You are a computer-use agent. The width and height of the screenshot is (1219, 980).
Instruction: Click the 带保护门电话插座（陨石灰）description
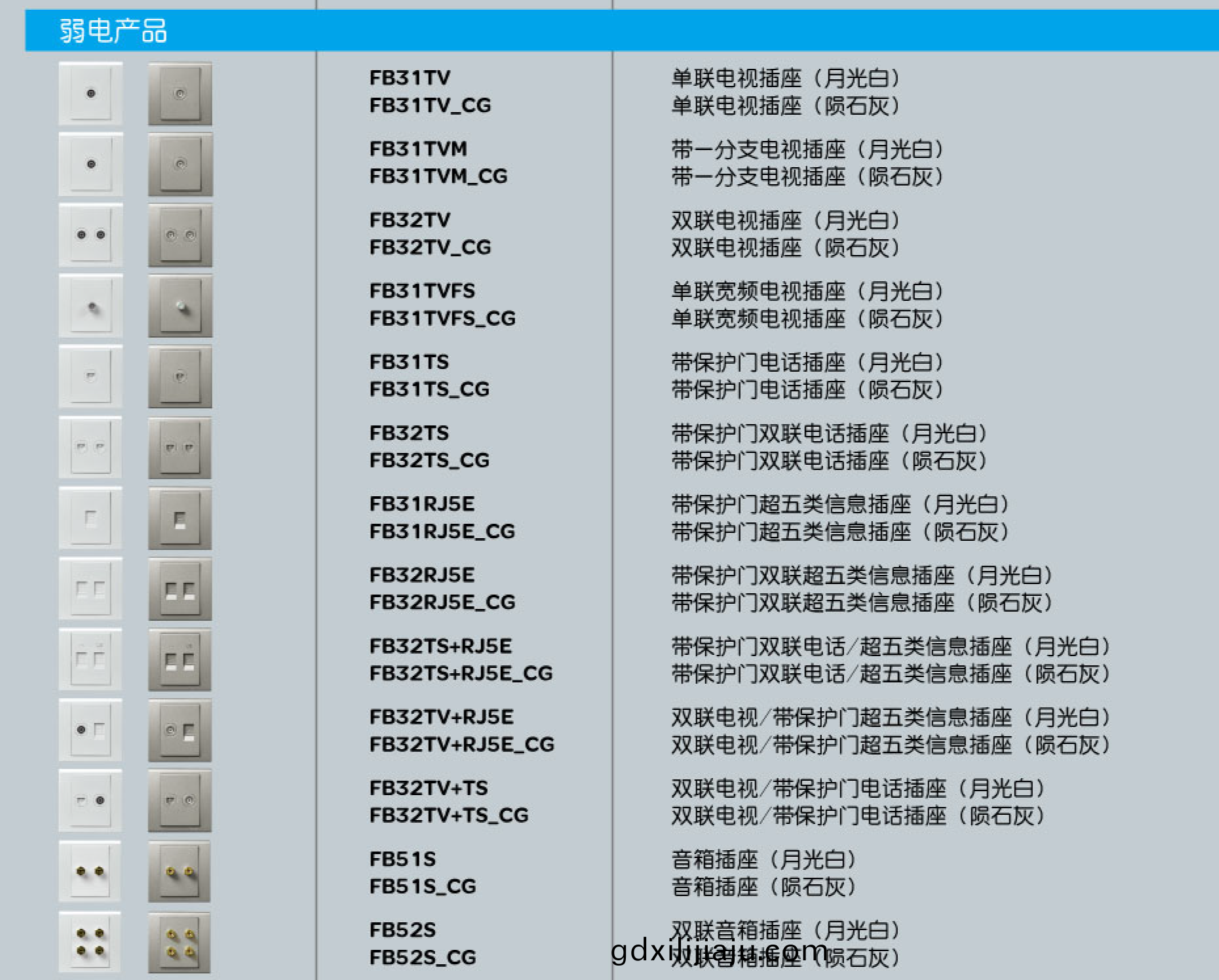coord(807,389)
